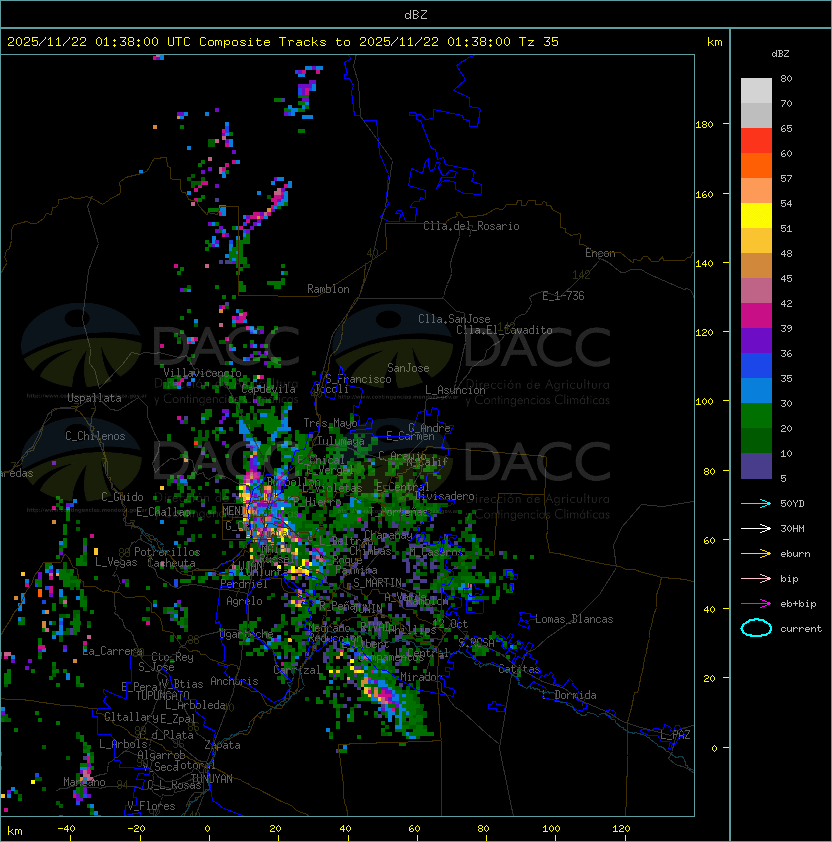Click the 'V_Flores' map label
The width and height of the screenshot is (832, 842).
coord(151,806)
